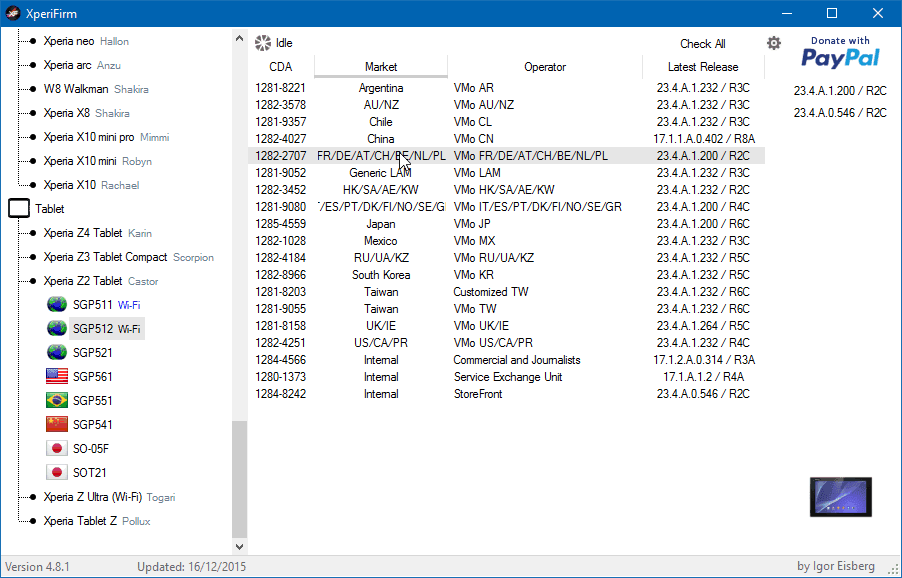
Task: Select Xperia neo Hallon in tree
Action: coord(86,41)
